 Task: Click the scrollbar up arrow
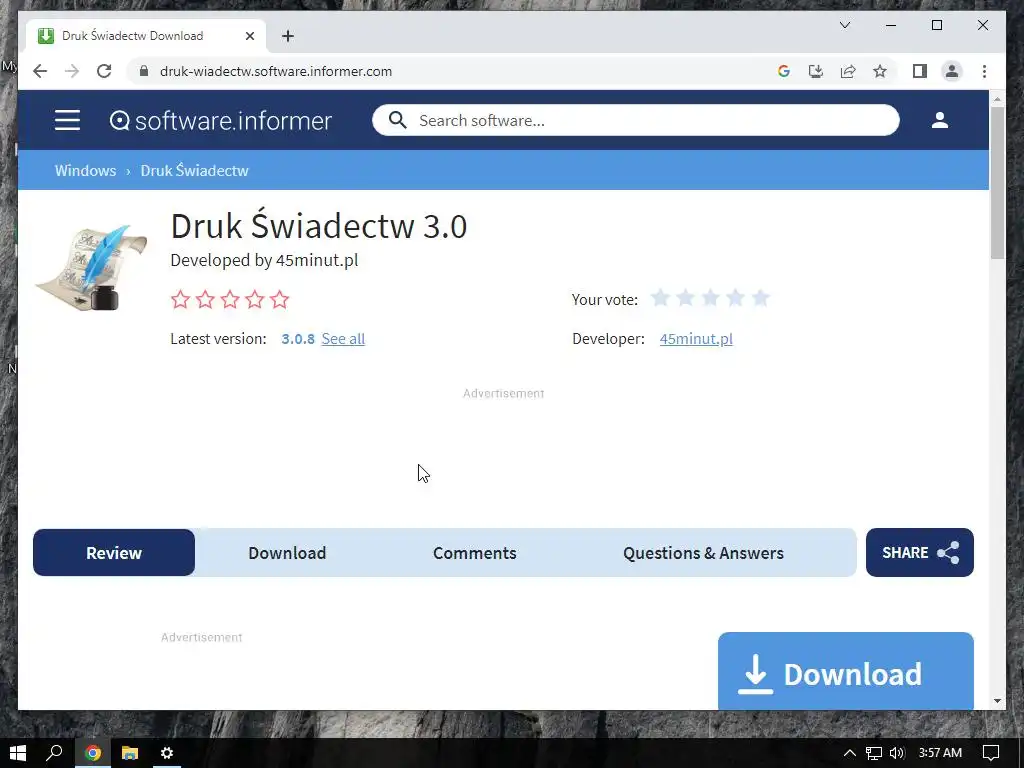(x=997, y=99)
